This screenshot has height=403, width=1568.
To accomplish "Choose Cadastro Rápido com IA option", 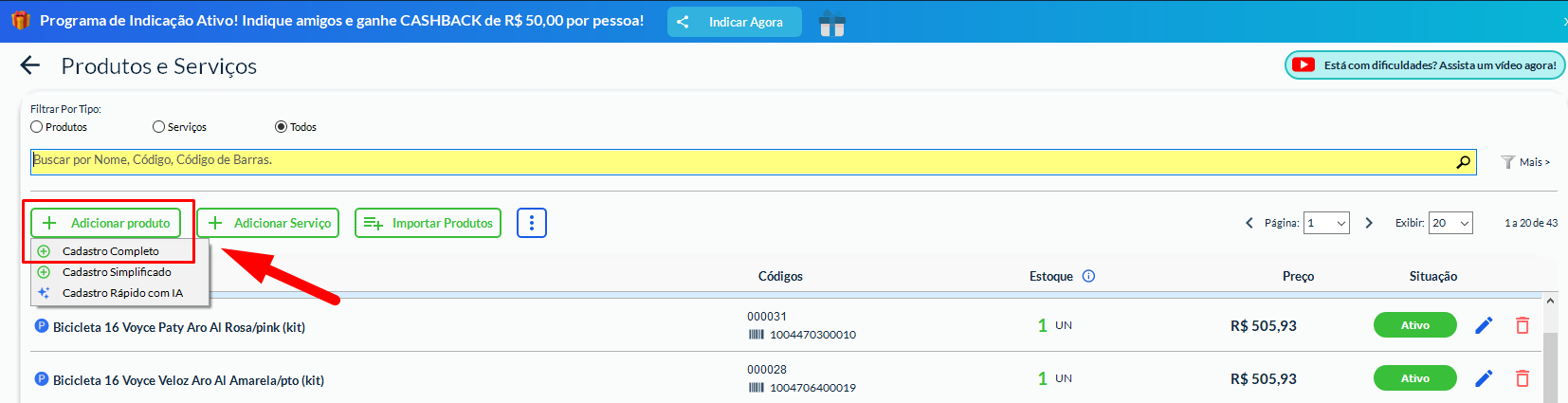I will (x=121, y=293).
